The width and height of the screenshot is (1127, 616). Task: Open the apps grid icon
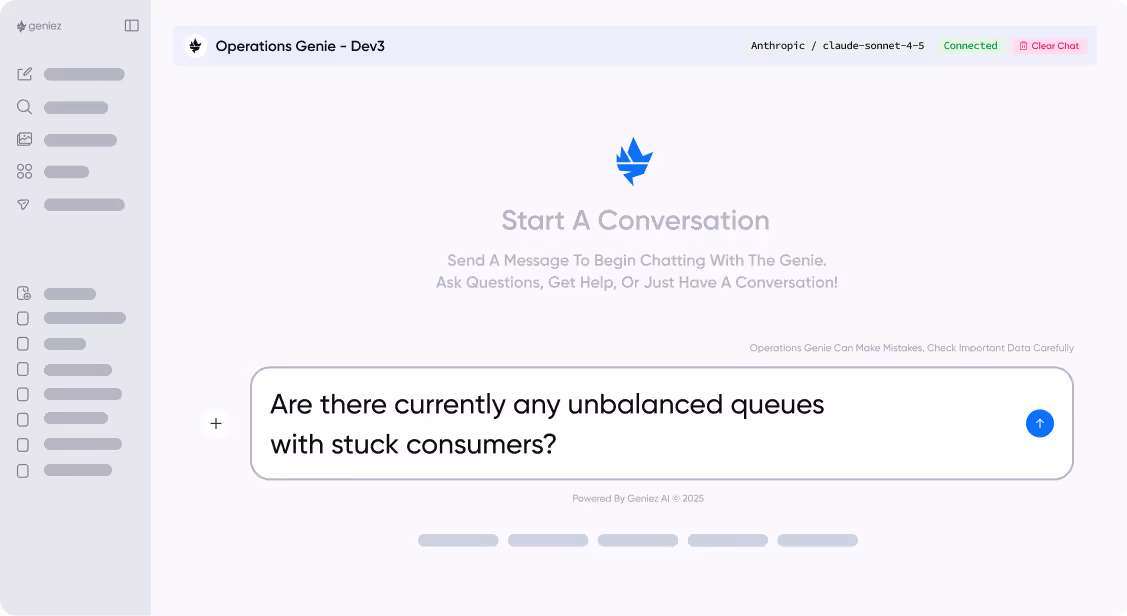[24, 171]
